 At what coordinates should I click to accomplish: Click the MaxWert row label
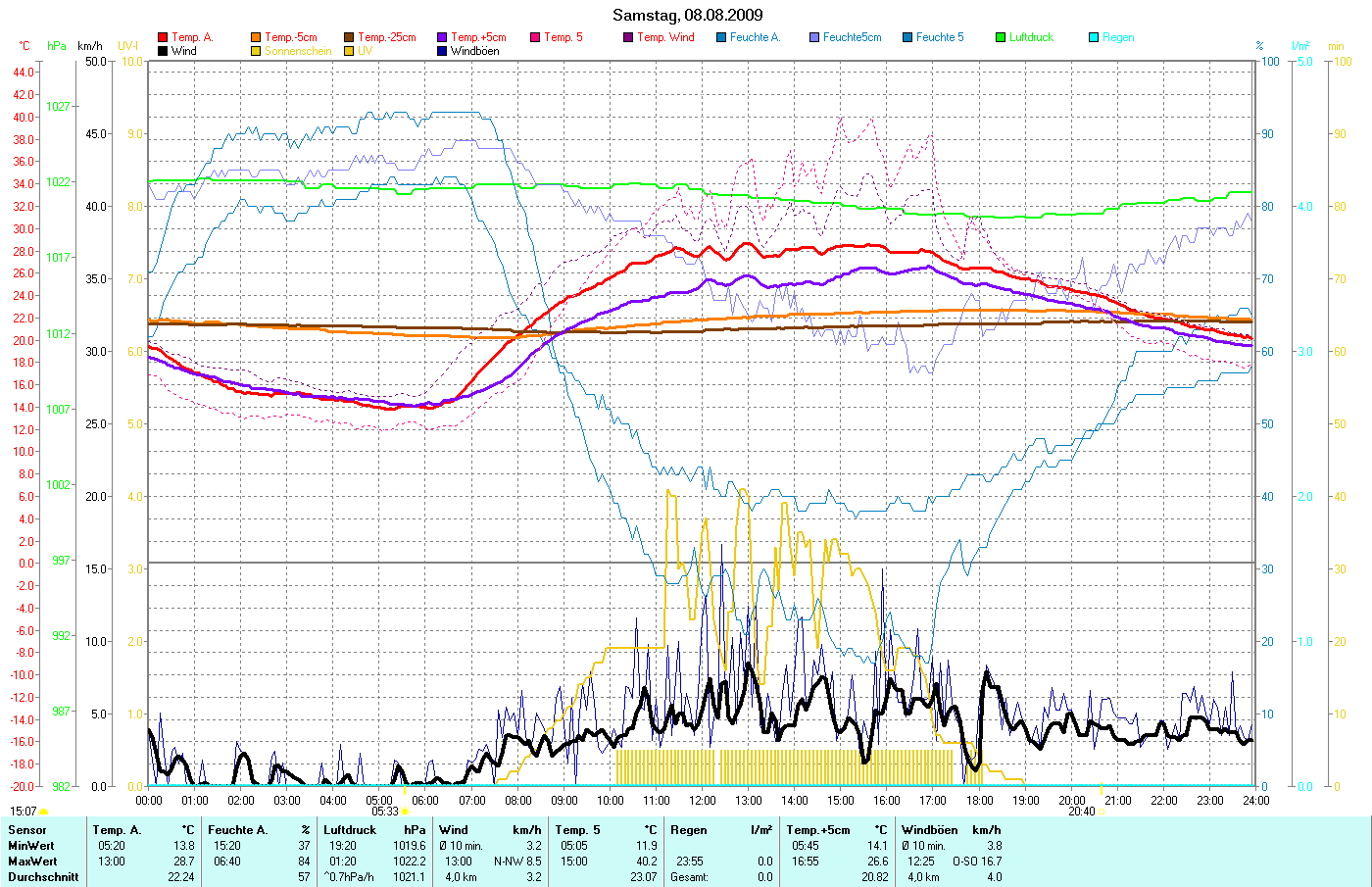tap(31, 862)
